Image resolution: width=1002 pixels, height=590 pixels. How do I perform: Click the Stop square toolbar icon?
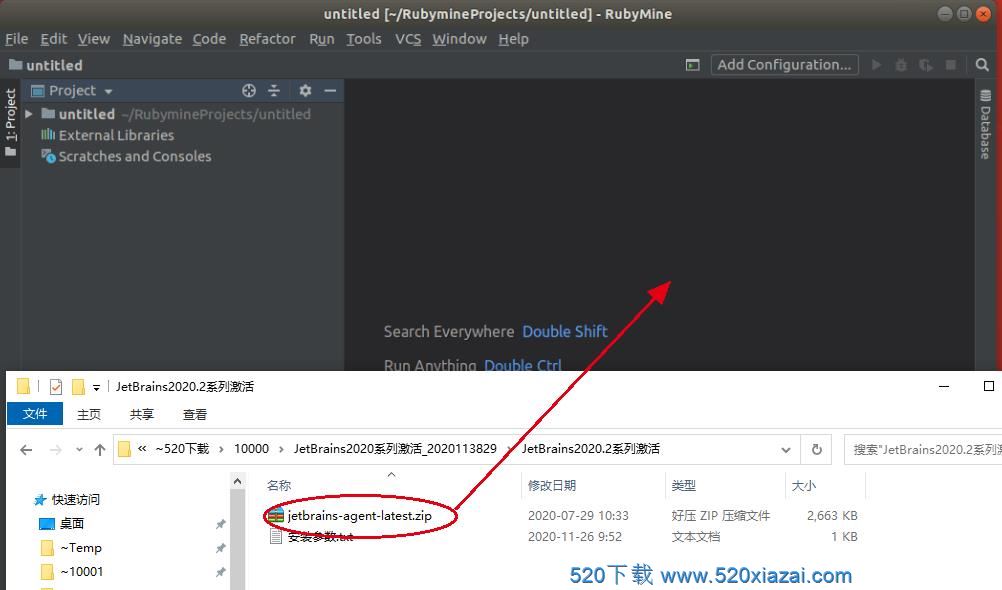click(951, 65)
